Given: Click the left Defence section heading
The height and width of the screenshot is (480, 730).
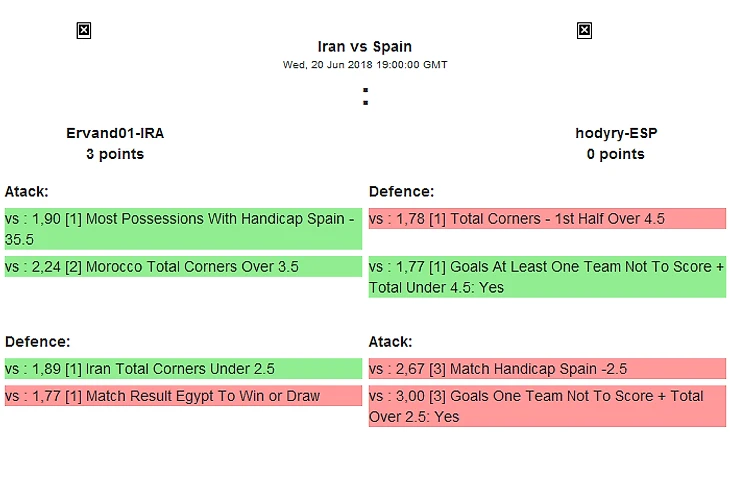Looking at the screenshot, I should [x=37, y=341].
